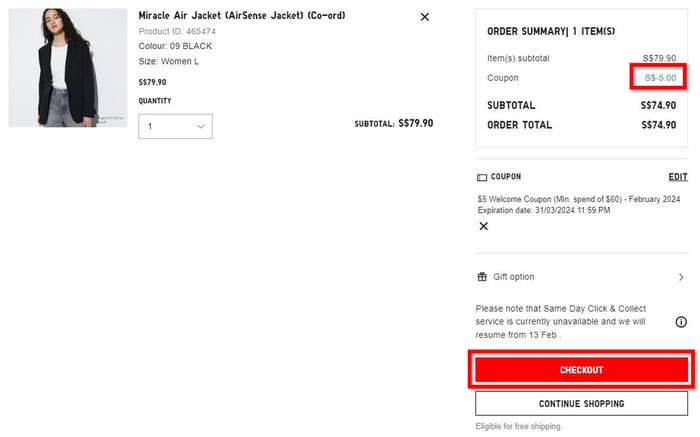Click the Eligible for free shipping note
Screen dimensions: 700x437
click(519, 427)
